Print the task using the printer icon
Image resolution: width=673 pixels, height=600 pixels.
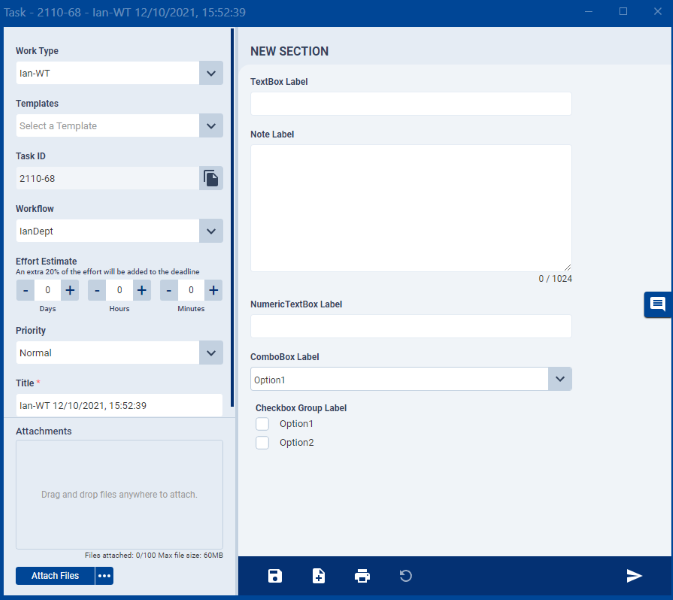362,576
